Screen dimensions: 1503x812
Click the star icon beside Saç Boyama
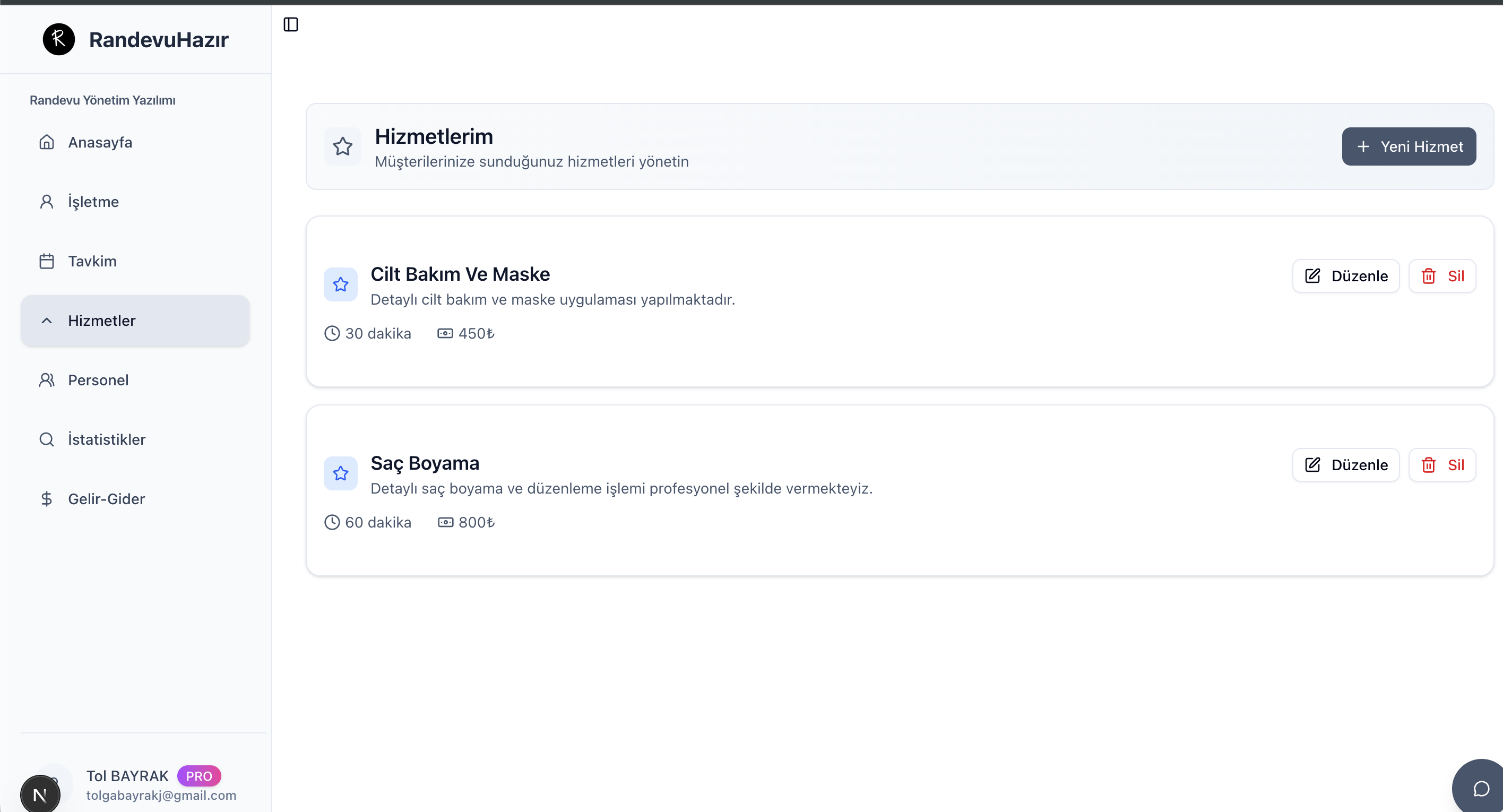(341, 473)
